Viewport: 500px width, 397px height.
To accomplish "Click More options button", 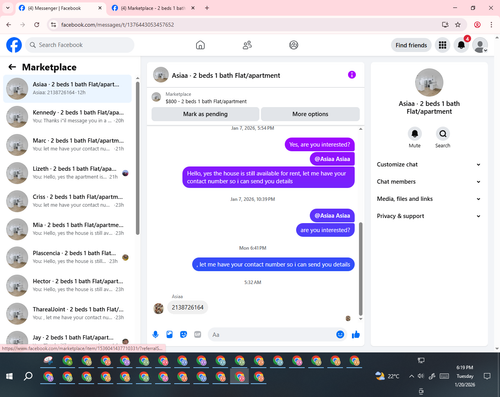I will [x=310, y=114].
